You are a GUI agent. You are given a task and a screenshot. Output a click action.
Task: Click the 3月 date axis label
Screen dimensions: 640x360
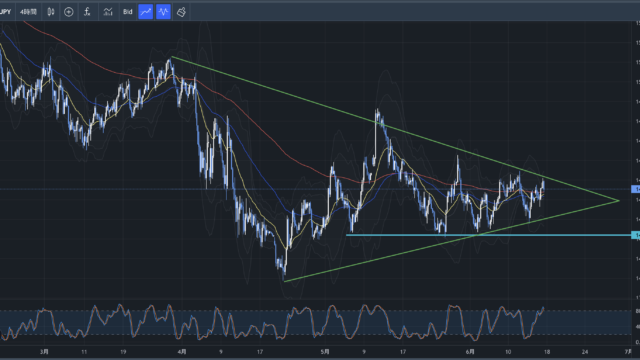pyautogui.click(x=44, y=351)
